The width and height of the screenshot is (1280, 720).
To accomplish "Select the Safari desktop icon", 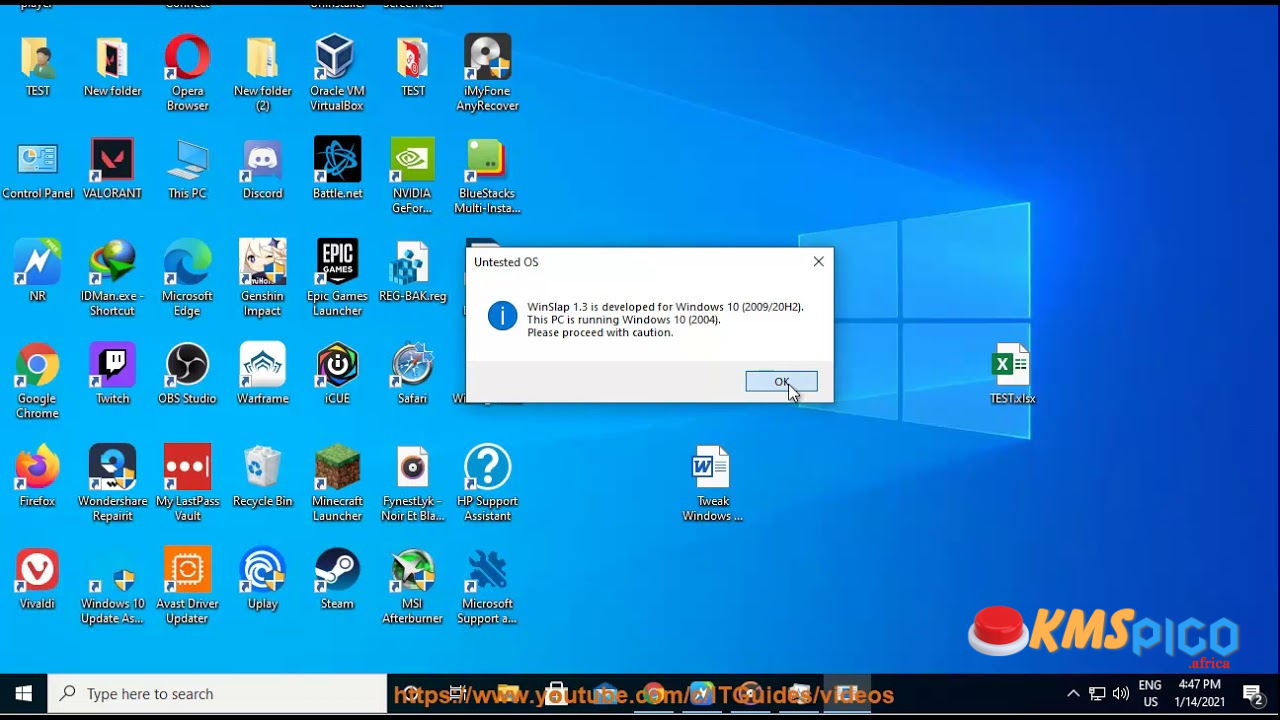I will [412, 375].
